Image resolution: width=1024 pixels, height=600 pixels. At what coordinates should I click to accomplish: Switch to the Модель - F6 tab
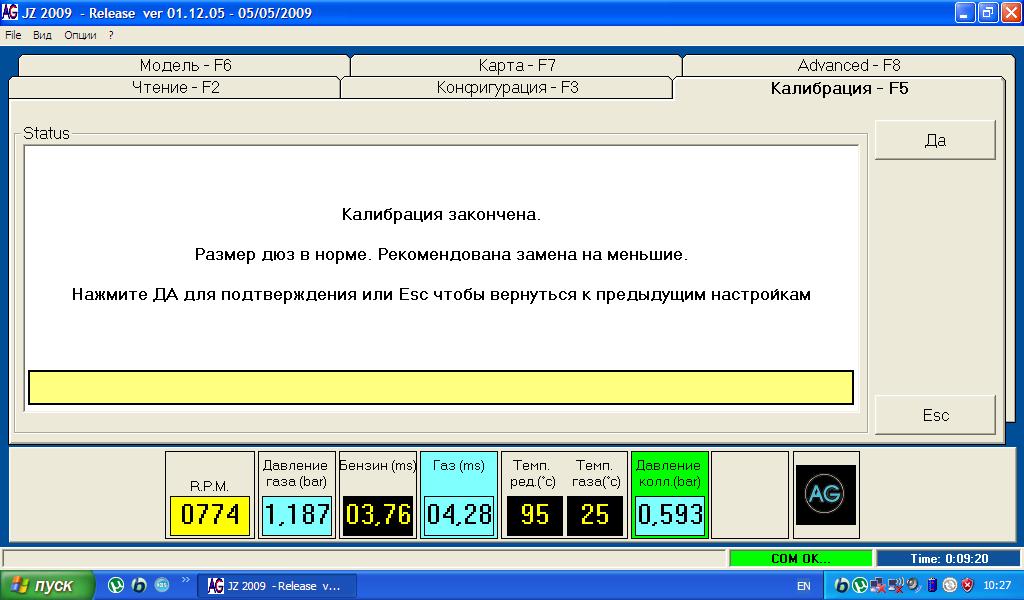point(185,65)
